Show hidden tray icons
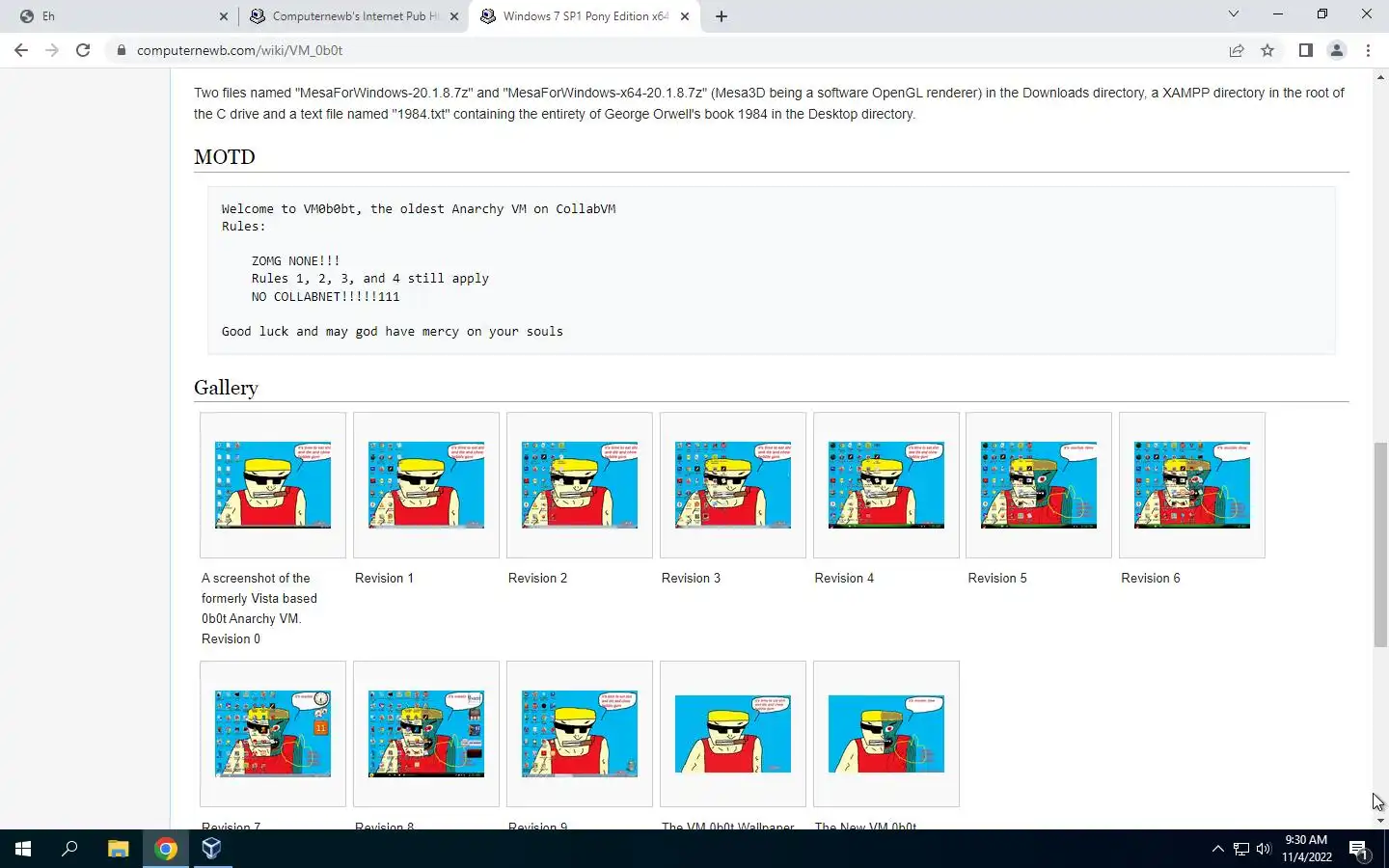 coord(1217,849)
